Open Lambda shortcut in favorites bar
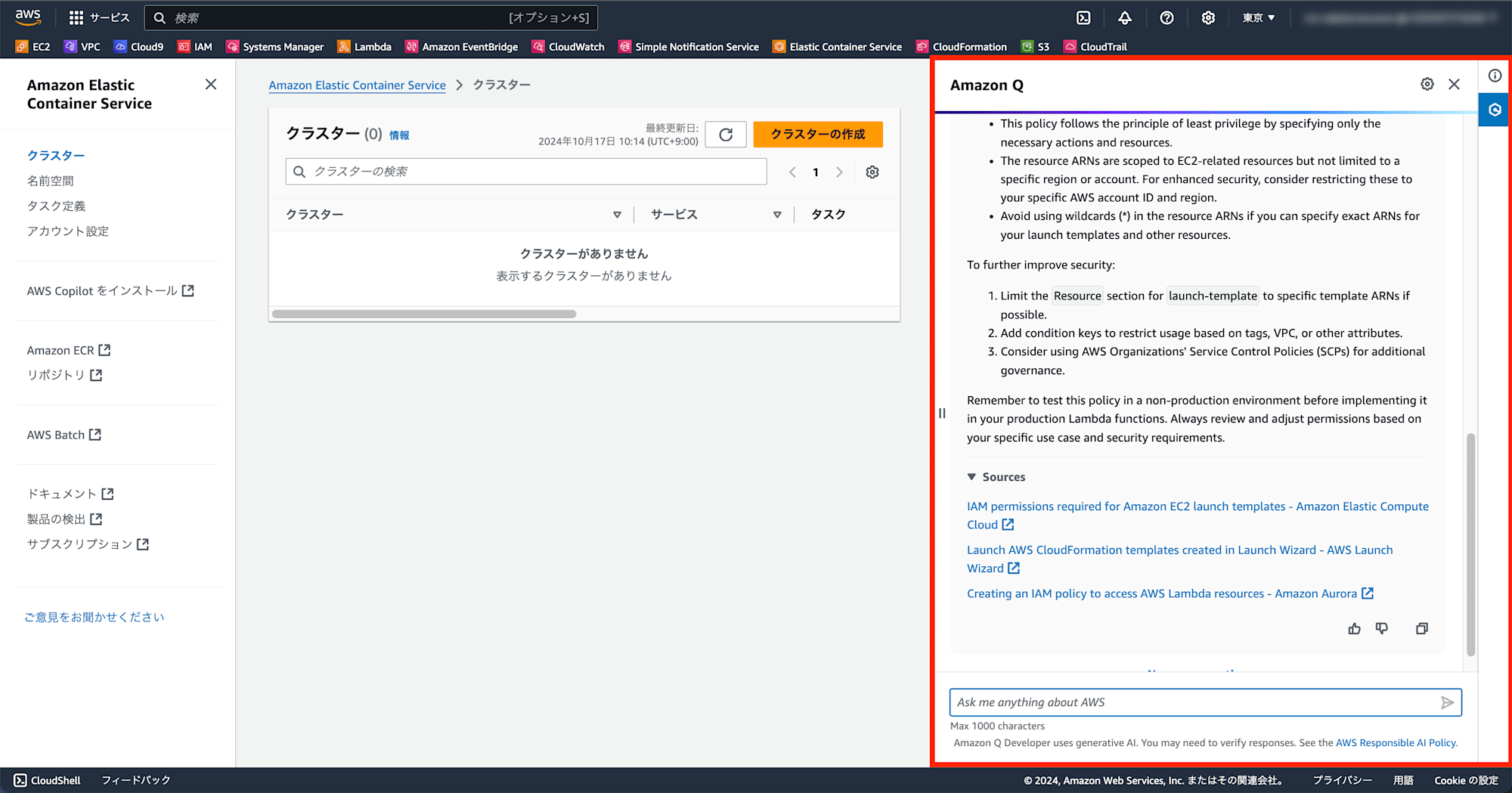 click(x=364, y=47)
